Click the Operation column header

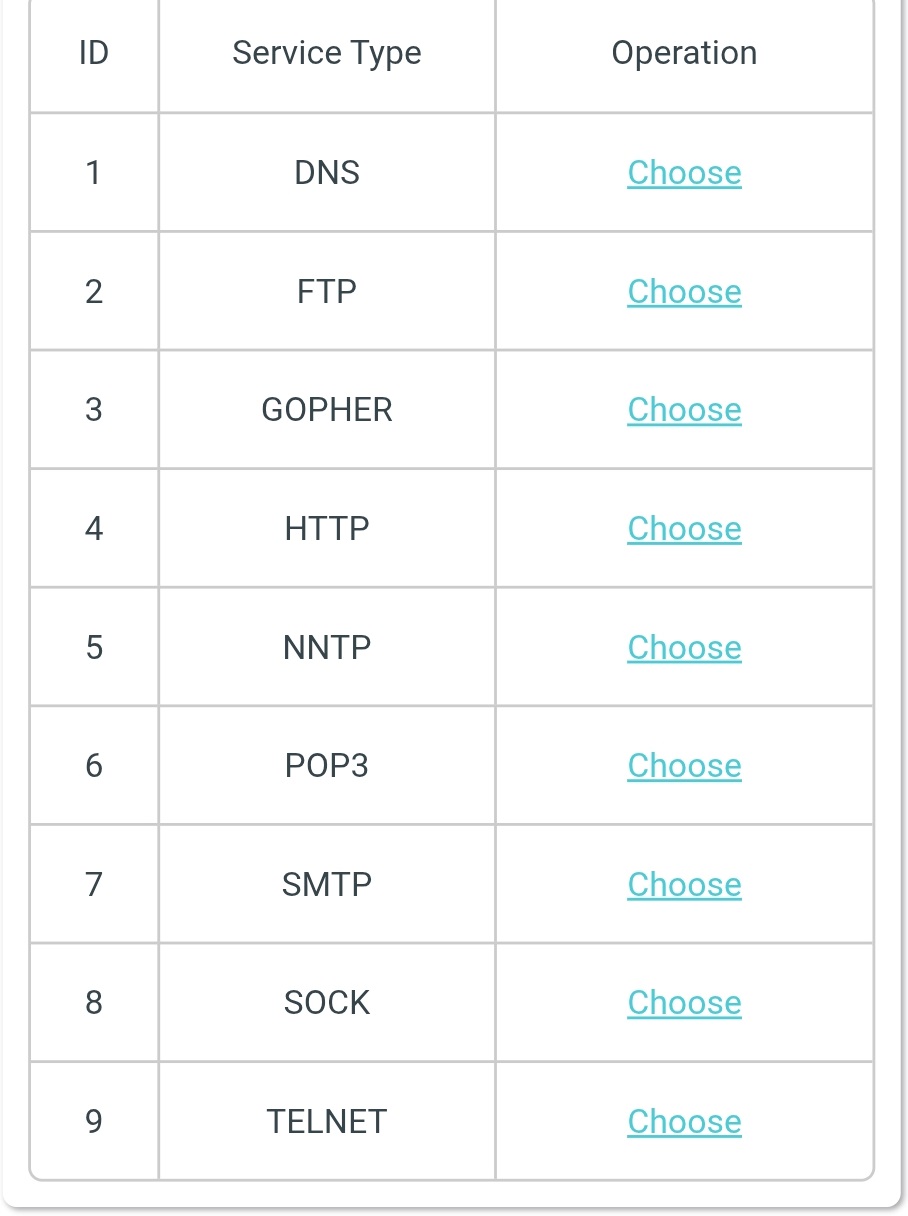click(x=684, y=52)
